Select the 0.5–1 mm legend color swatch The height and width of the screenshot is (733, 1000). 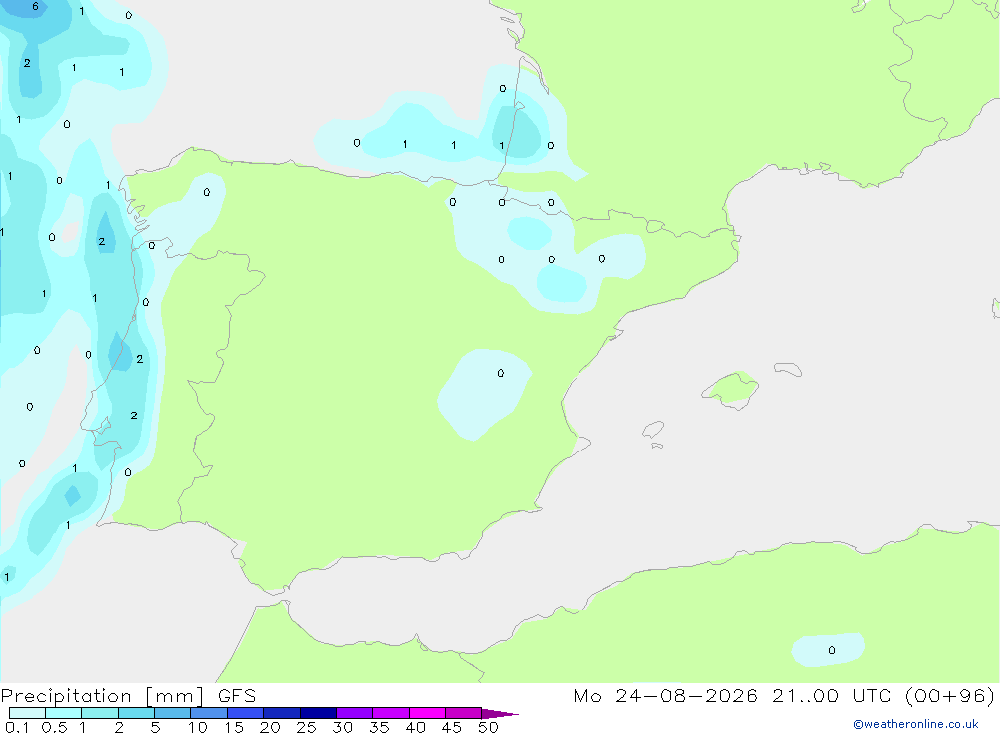tap(64, 713)
